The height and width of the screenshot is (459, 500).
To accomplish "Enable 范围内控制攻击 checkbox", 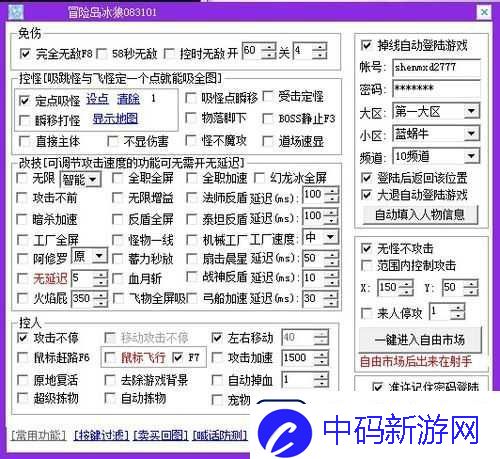I will pyautogui.click(x=366, y=266).
